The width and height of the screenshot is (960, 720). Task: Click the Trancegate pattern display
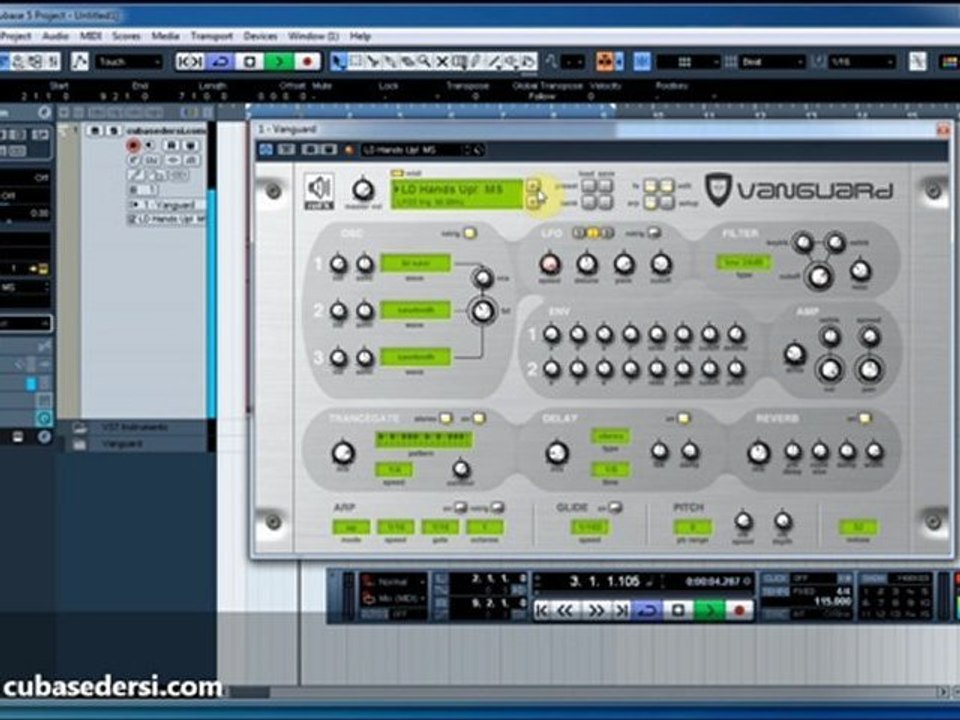pyautogui.click(x=424, y=440)
